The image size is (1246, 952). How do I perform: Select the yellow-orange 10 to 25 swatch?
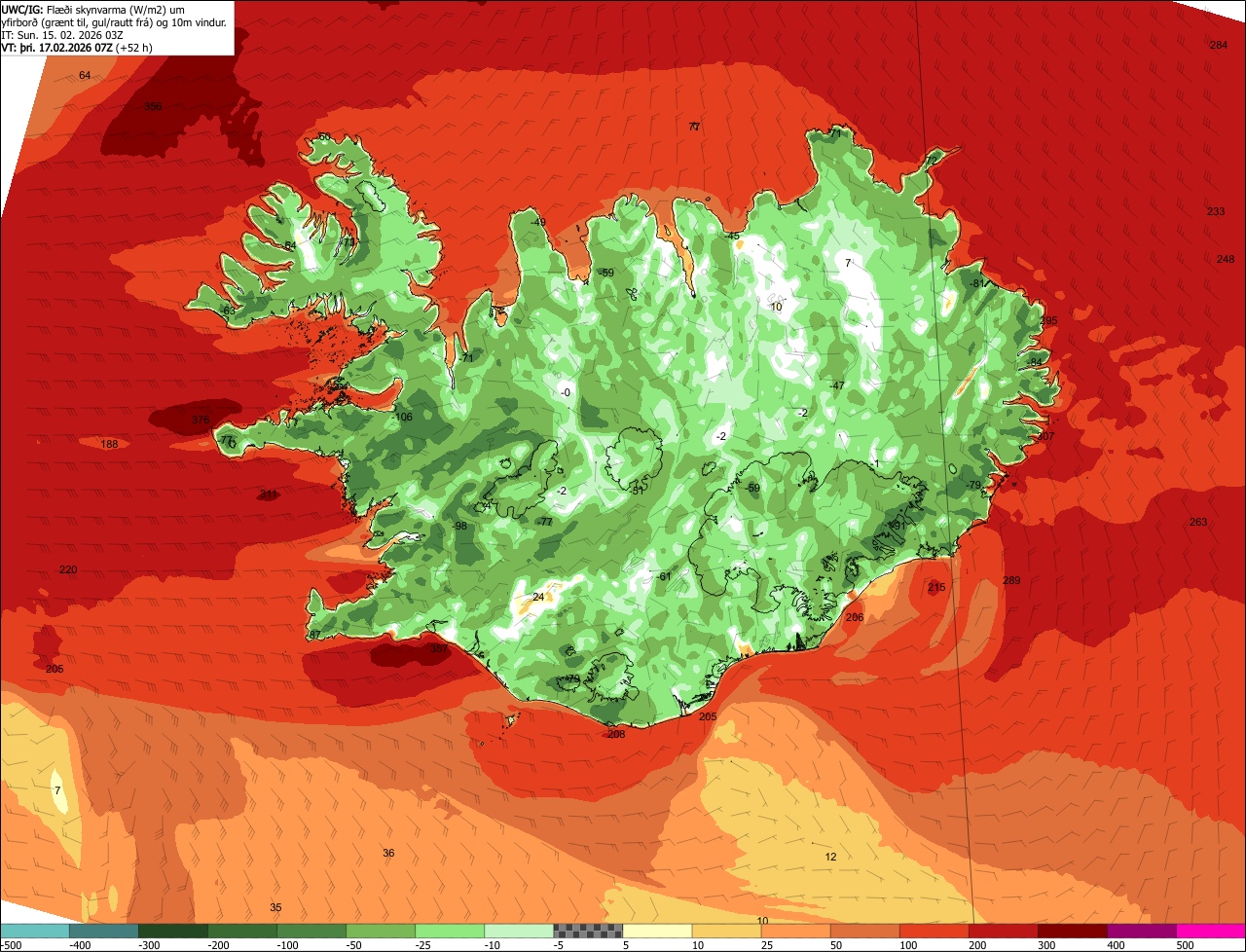click(726, 931)
